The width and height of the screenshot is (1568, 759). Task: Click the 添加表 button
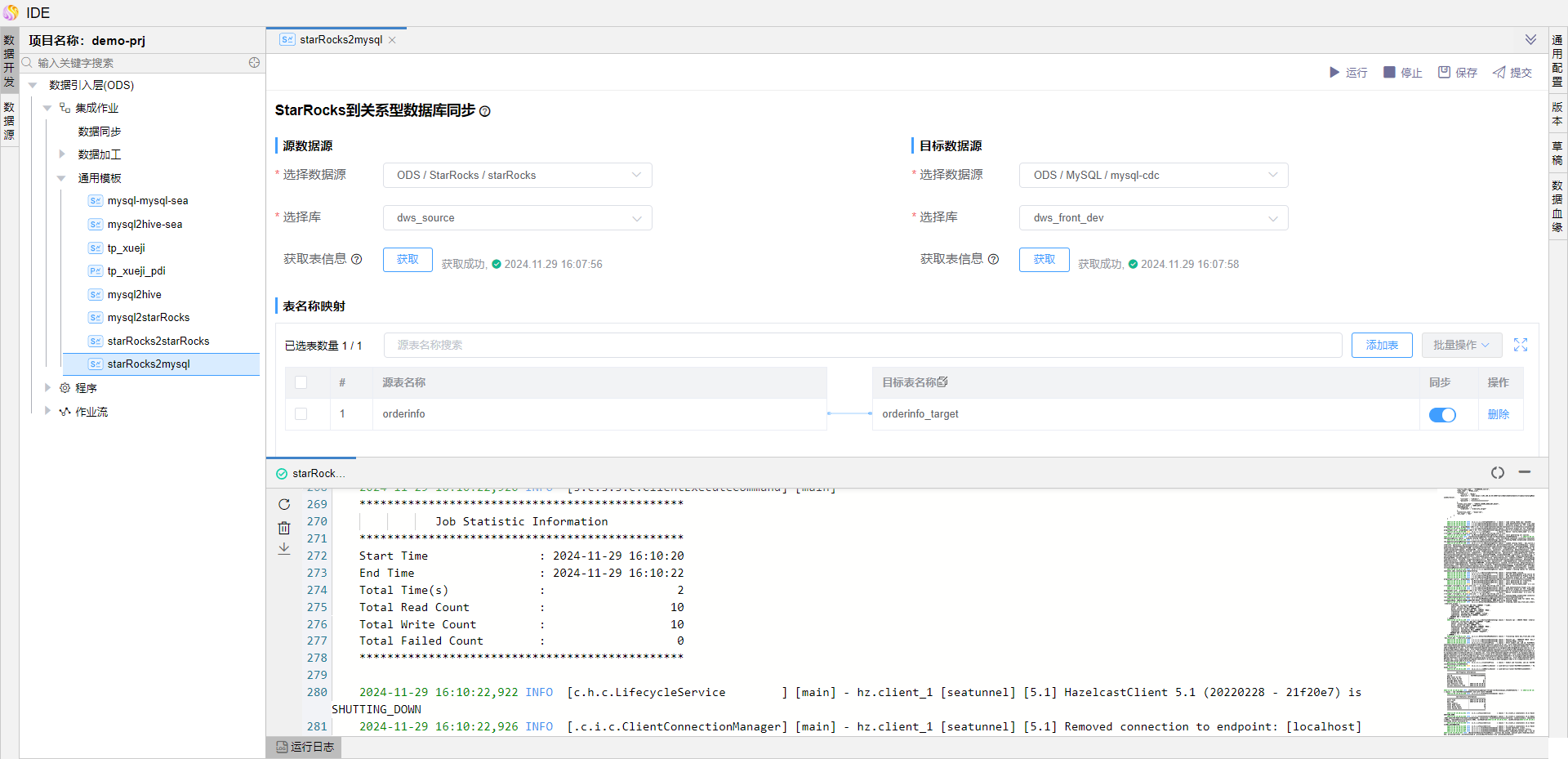[1382, 346]
